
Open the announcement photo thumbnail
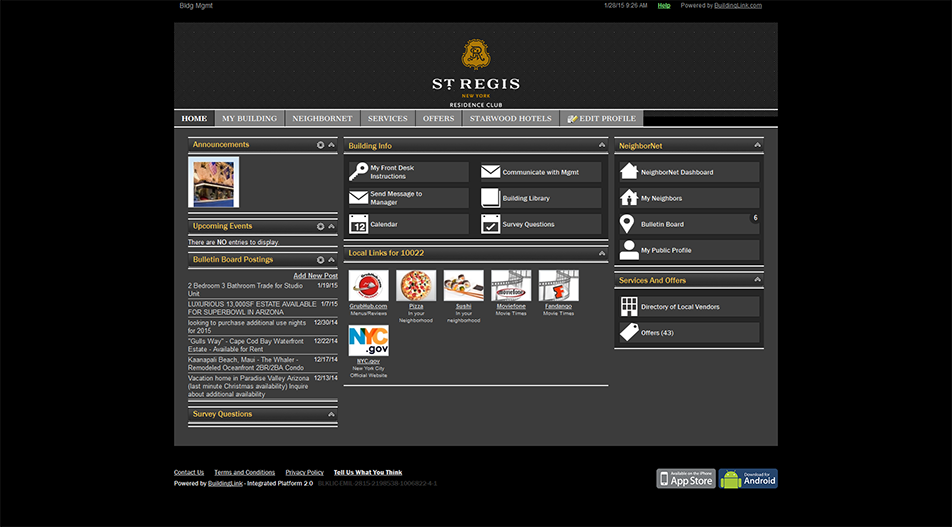[213, 182]
